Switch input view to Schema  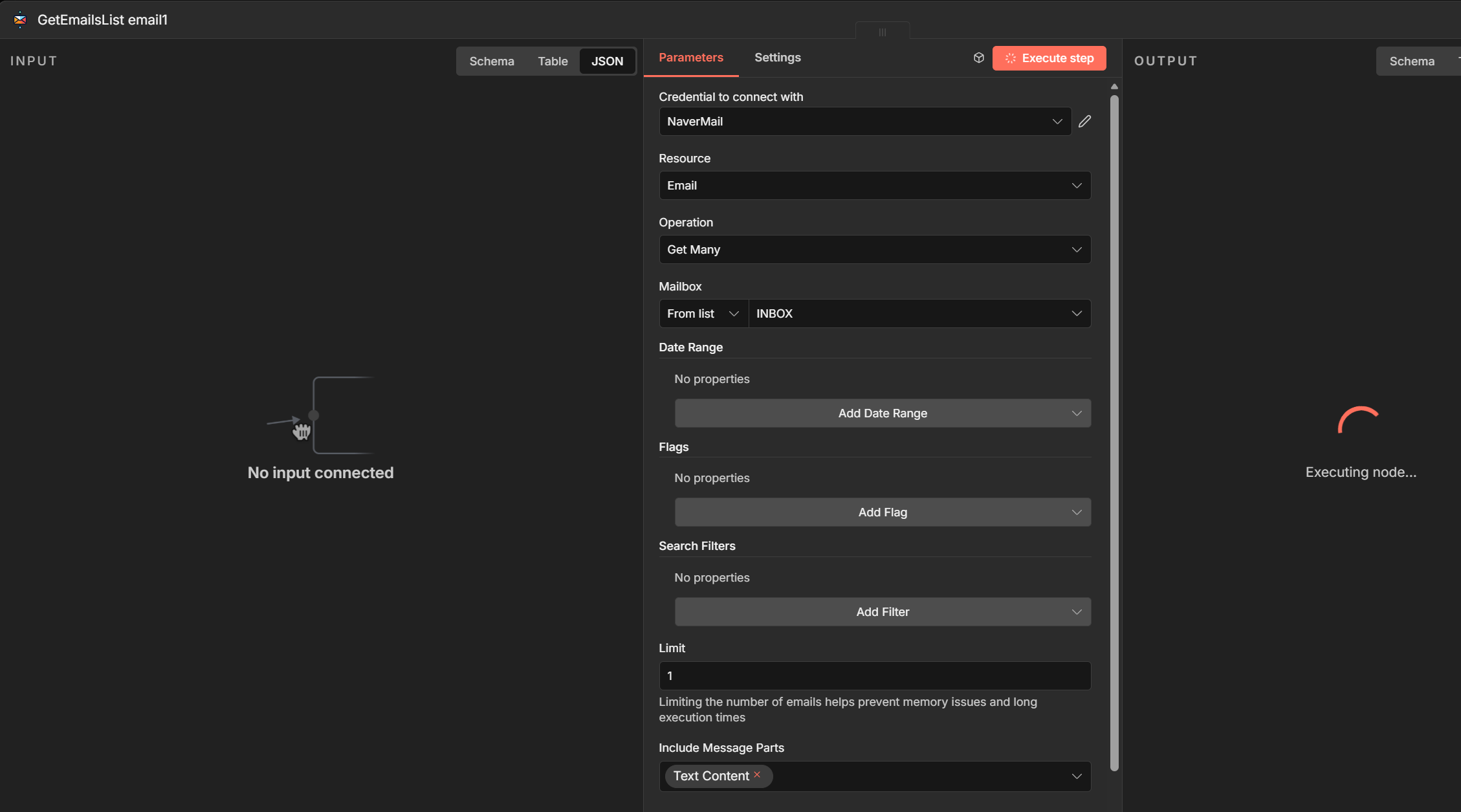pyautogui.click(x=491, y=61)
